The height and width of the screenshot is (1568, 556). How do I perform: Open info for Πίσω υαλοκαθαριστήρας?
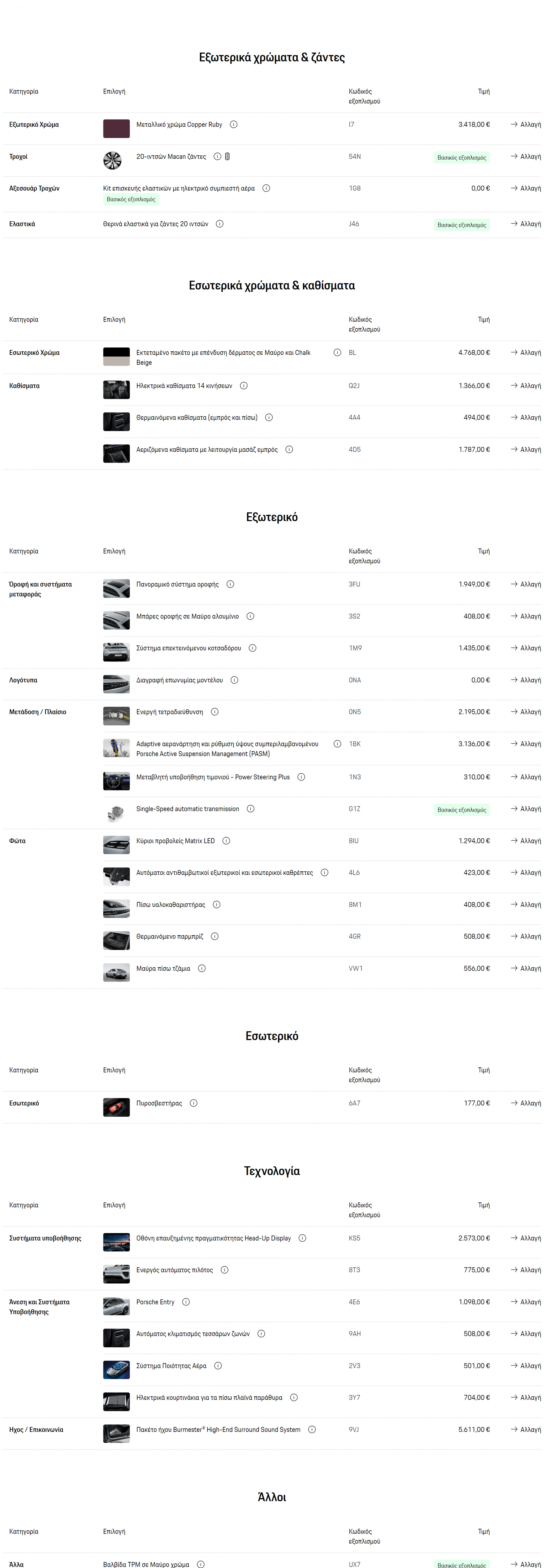pos(217,905)
